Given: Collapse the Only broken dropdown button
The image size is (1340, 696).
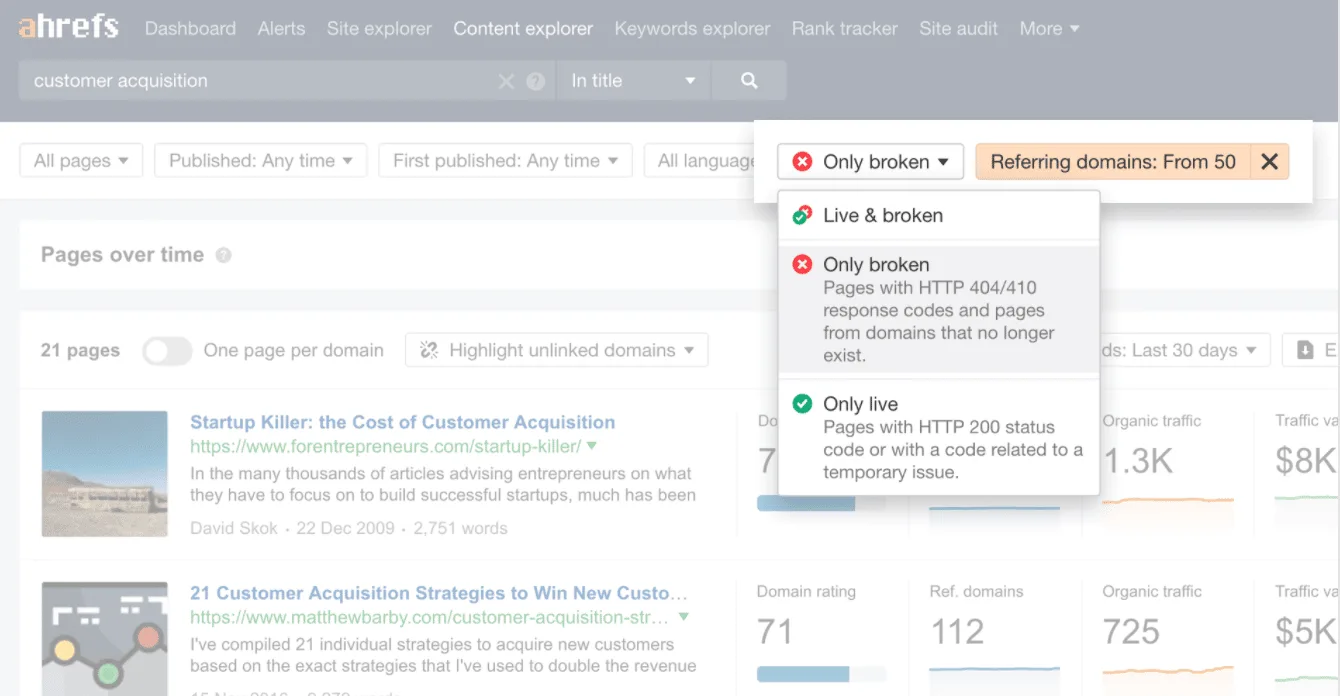Looking at the screenshot, I should (870, 162).
